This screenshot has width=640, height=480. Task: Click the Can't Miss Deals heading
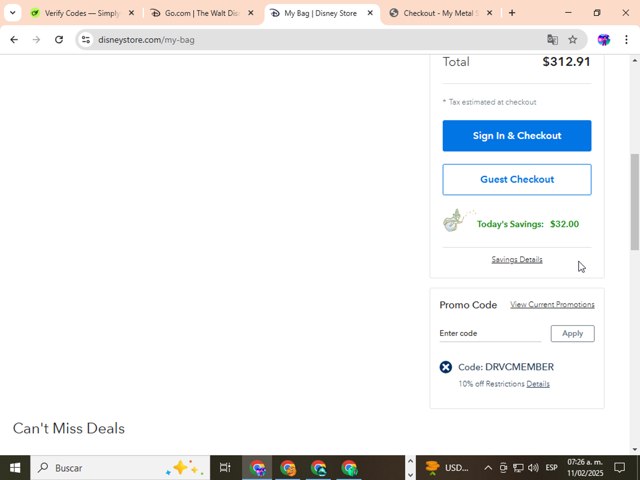(x=69, y=428)
